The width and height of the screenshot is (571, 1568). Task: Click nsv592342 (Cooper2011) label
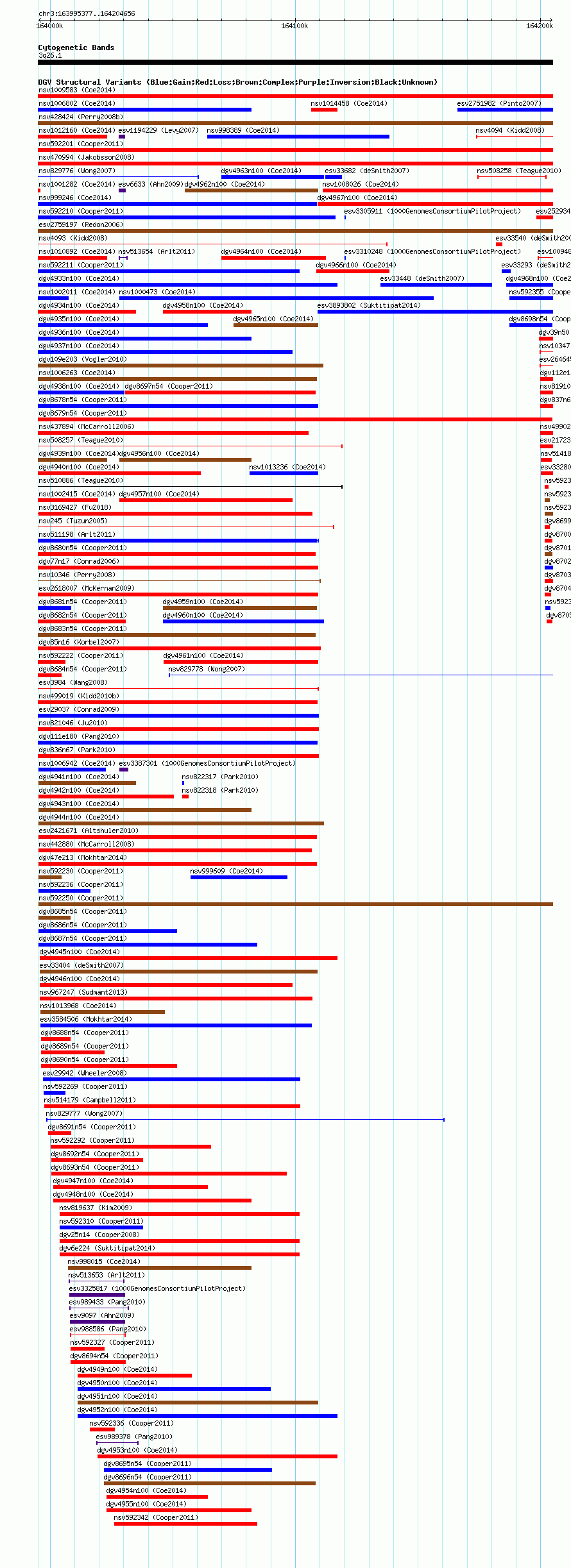coord(156,1517)
